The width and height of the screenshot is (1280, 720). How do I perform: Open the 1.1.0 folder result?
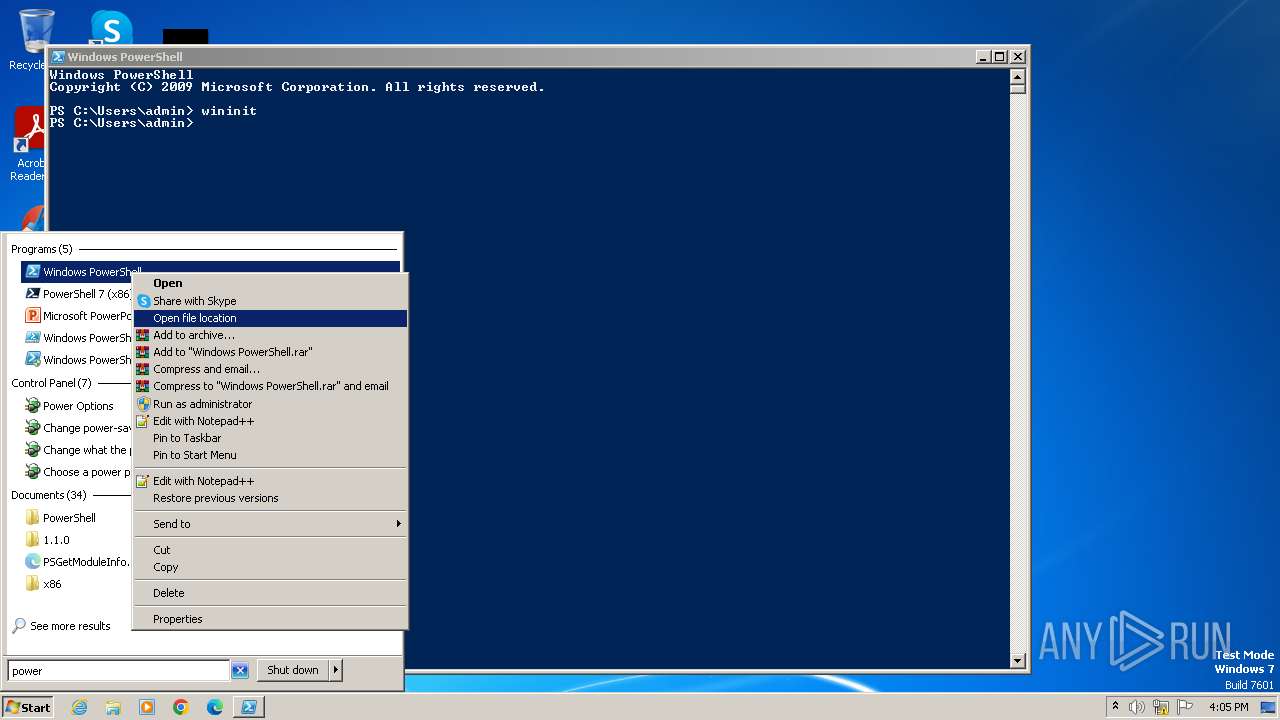click(x=48, y=540)
